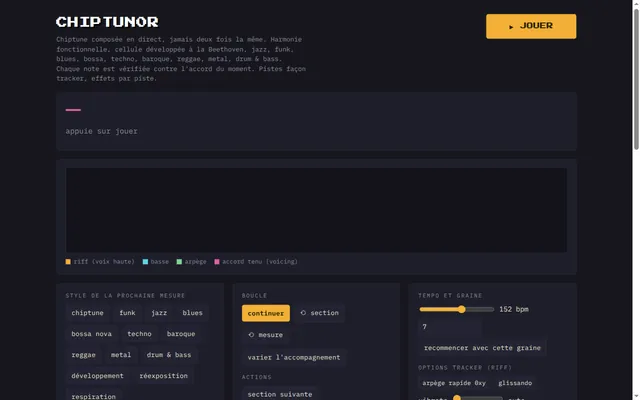Click the '152 bpm' tempo value
Screen dimensions: 640x400
coord(514,309)
